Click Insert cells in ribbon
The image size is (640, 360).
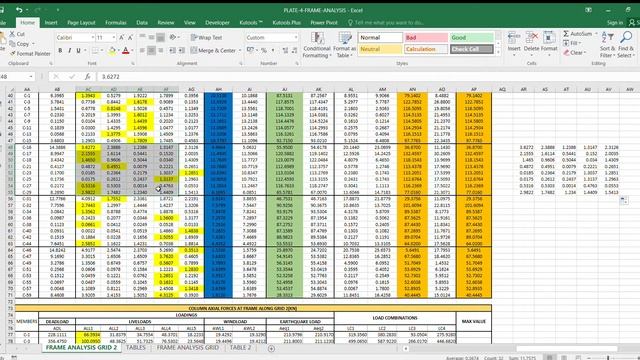point(514,43)
